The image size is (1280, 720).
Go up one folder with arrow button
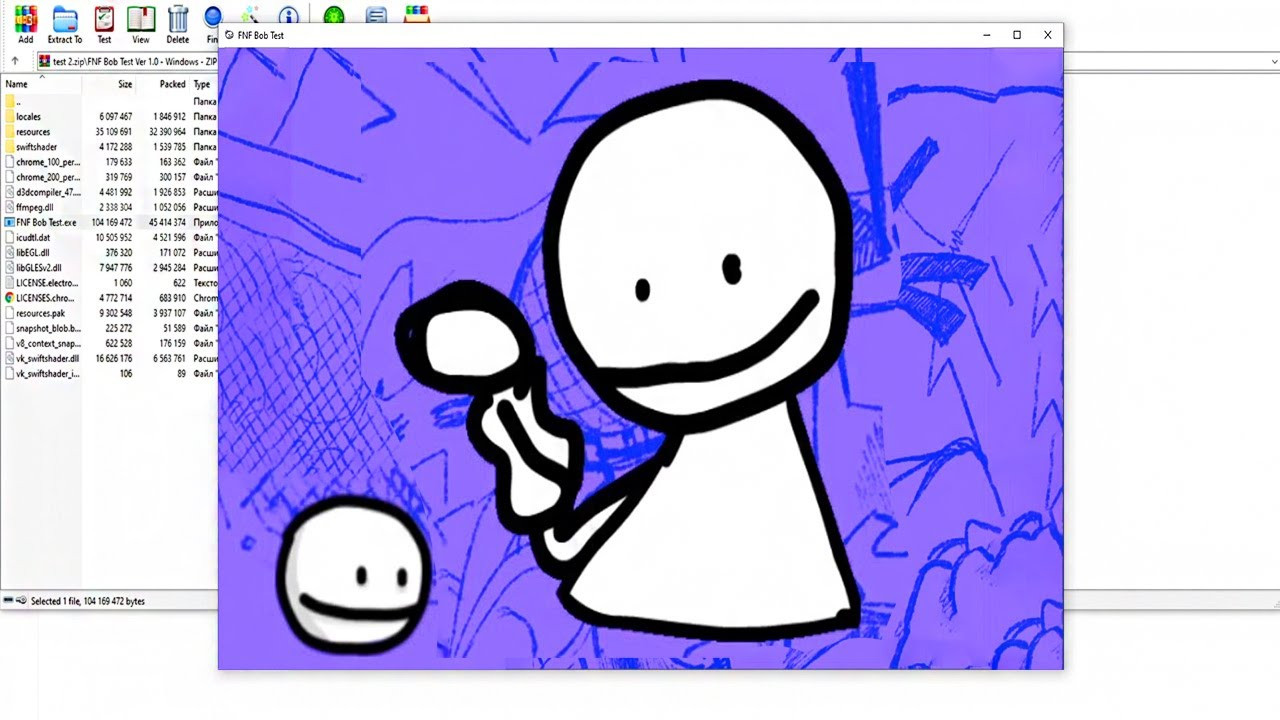point(14,61)
